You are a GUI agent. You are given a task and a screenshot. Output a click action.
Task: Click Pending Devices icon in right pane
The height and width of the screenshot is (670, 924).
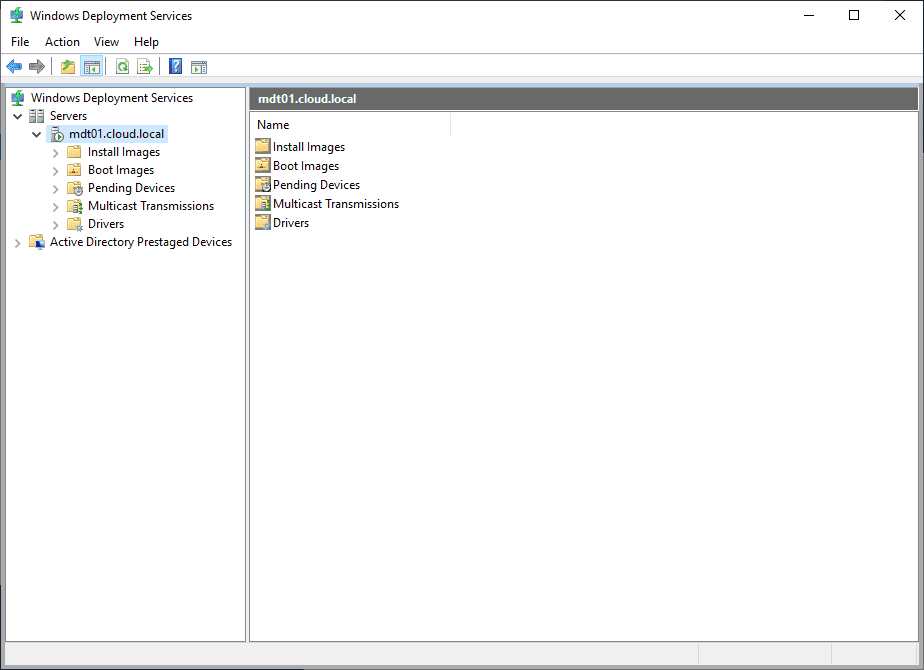pyautogui.click(x=263, y=184)
